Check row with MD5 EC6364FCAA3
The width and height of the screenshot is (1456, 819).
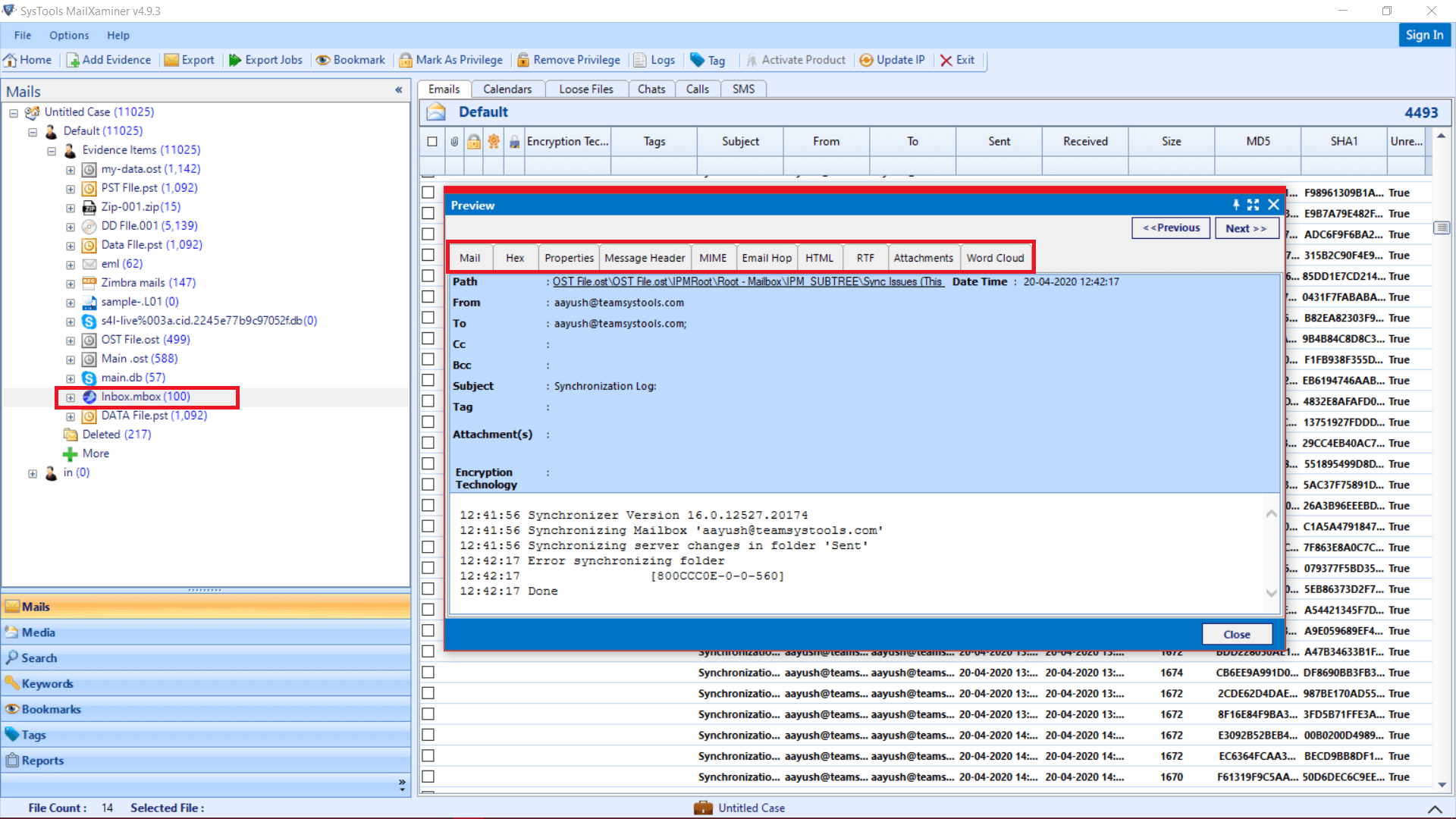(428, 756)
